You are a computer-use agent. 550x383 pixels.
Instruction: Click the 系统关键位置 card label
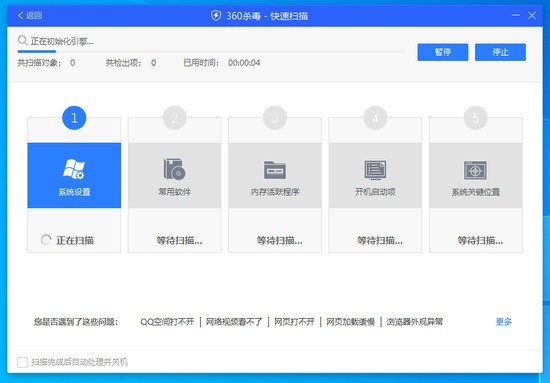pos(476,192)
